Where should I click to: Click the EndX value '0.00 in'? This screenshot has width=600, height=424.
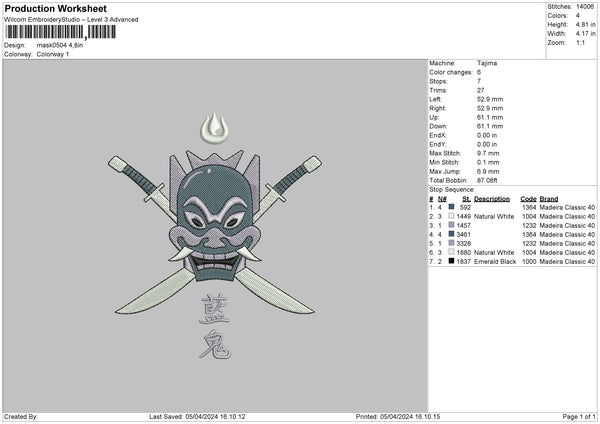(487, 135)
